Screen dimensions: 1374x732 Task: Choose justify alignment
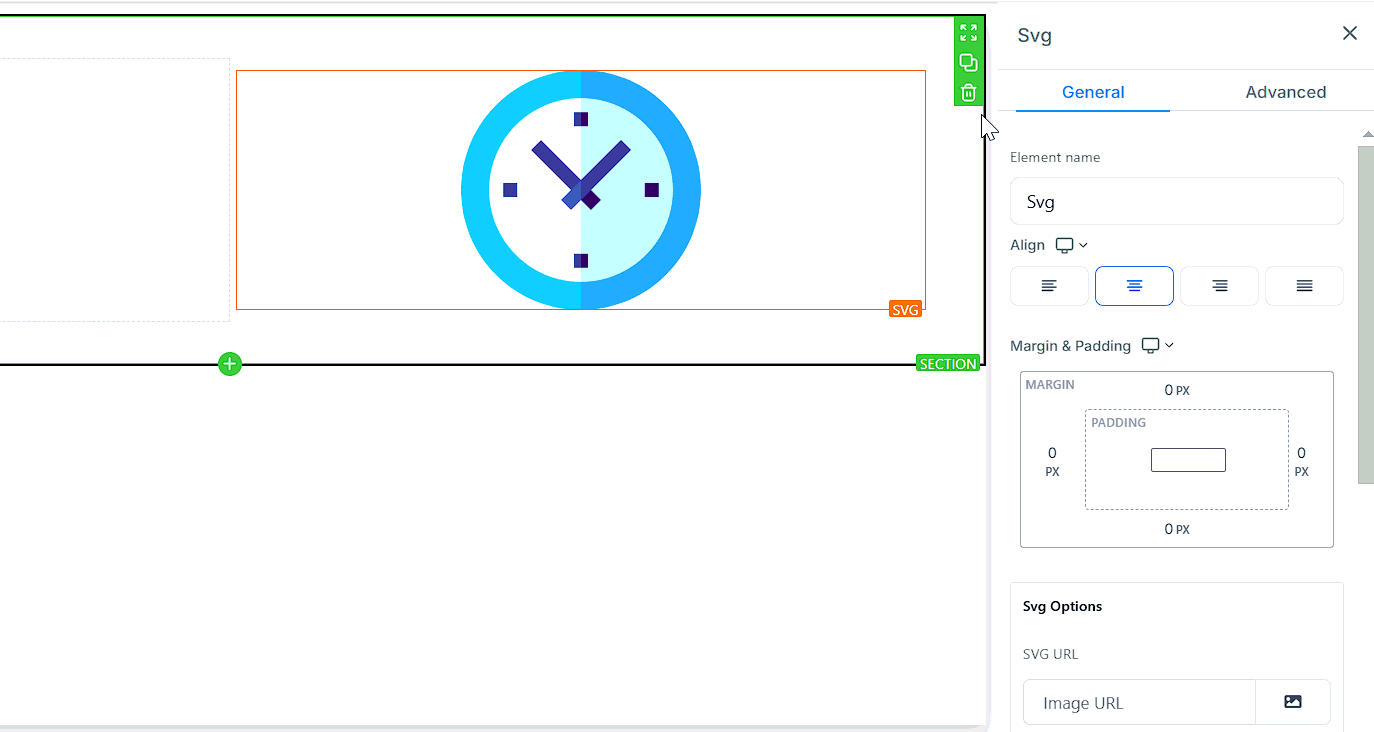[1304, 286]
